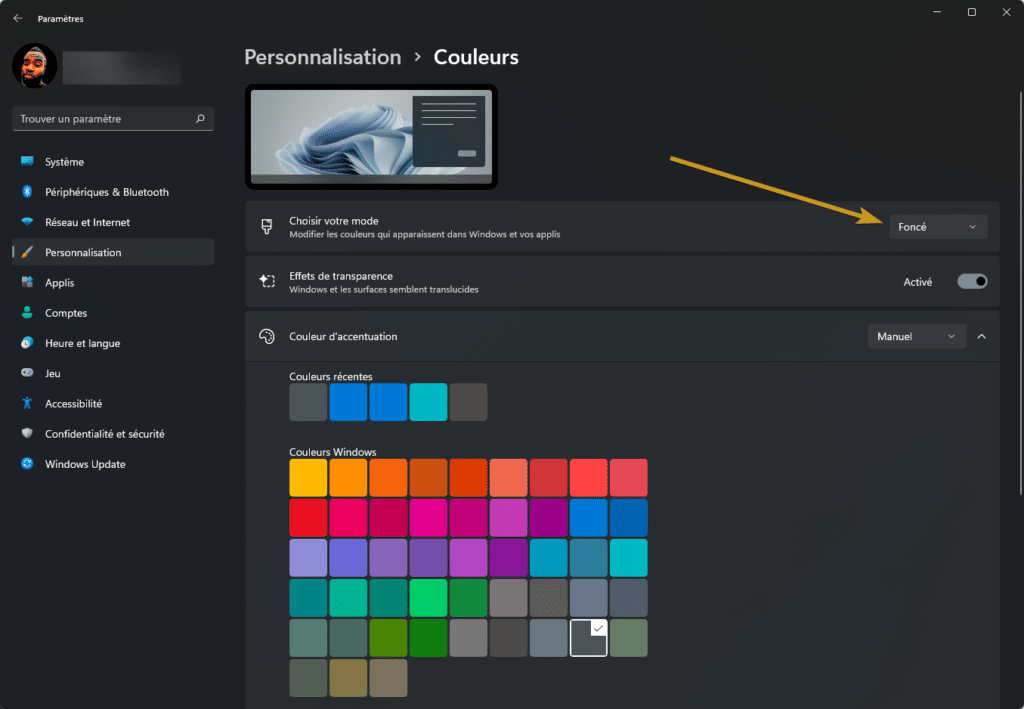The image size is (1024, 709).
Task: Go to Heure et langue
Action: click(113, 343)
